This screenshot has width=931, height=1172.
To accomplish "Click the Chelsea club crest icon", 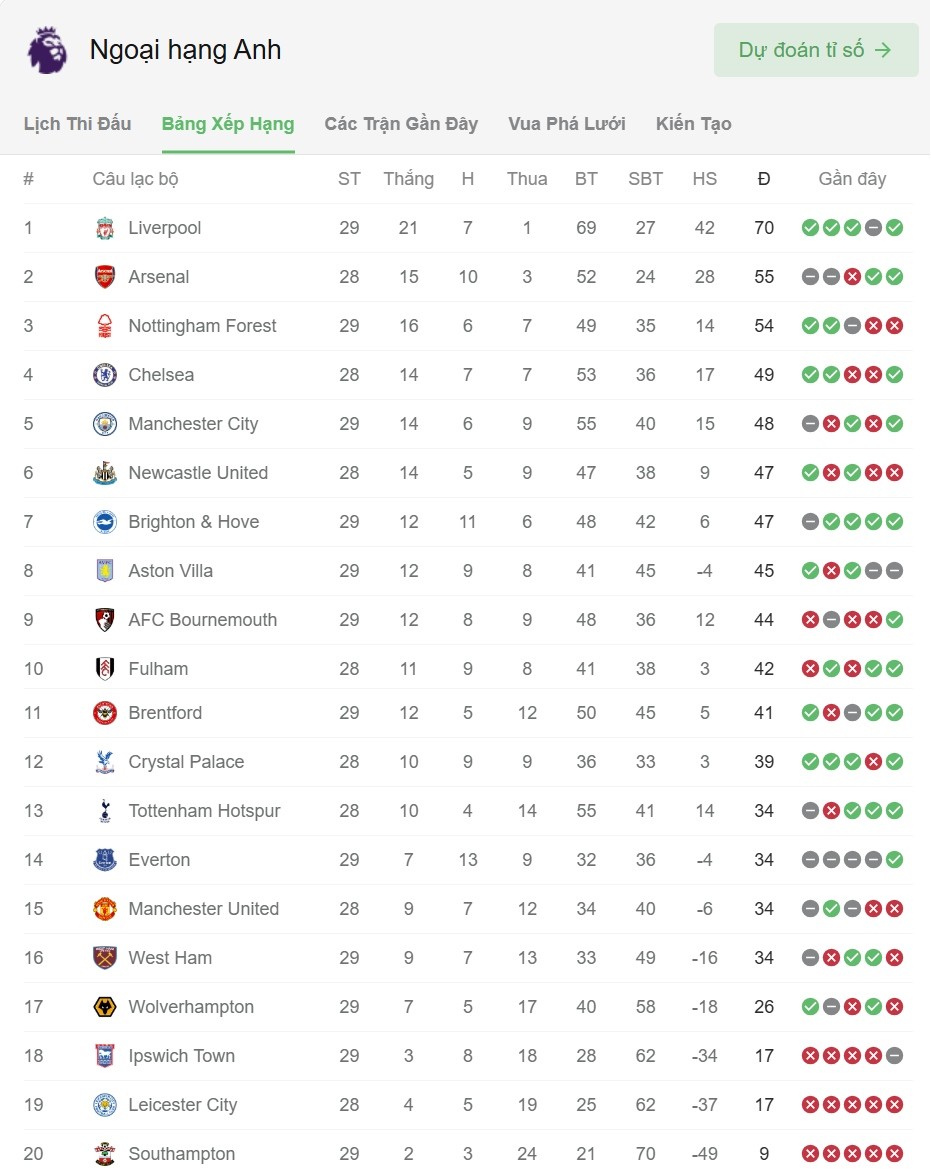I will click(105, 375).
